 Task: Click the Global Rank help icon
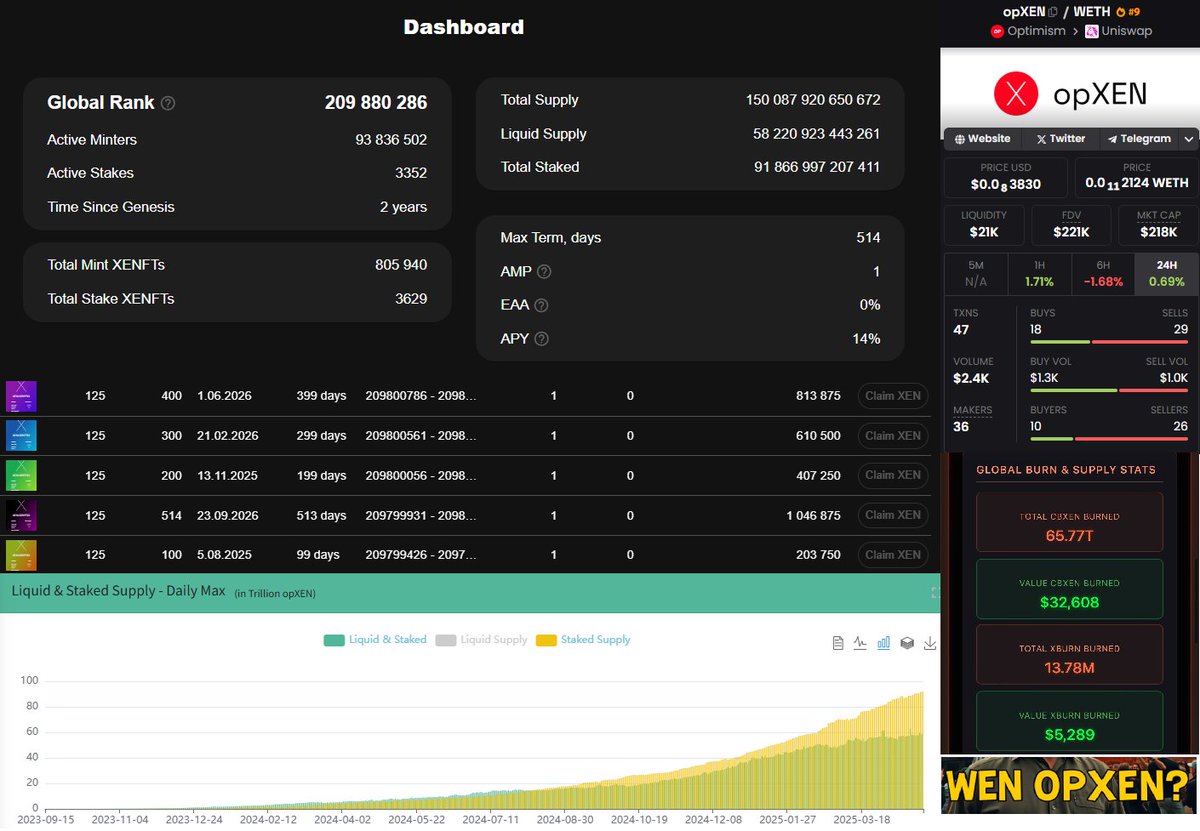[168, 103]
